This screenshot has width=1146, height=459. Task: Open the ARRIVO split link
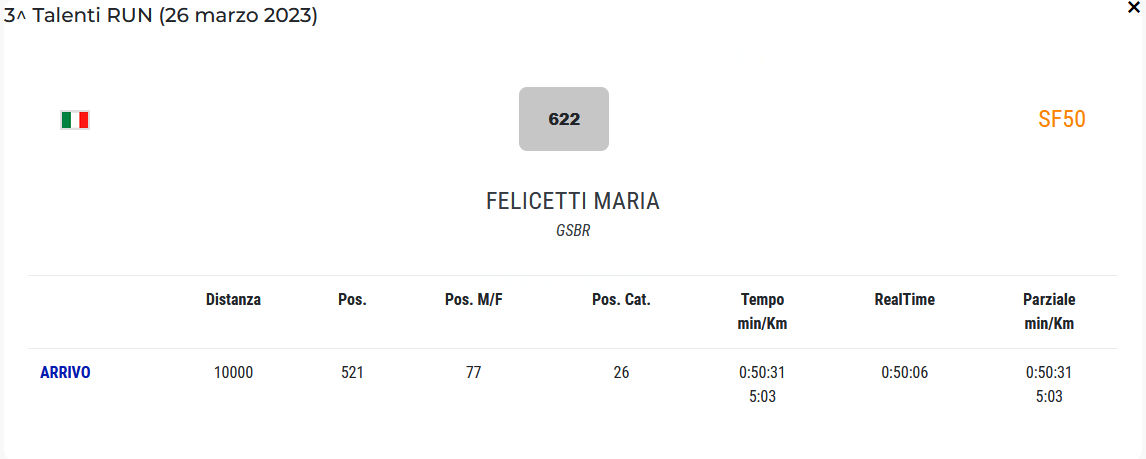tap(65, 372)
